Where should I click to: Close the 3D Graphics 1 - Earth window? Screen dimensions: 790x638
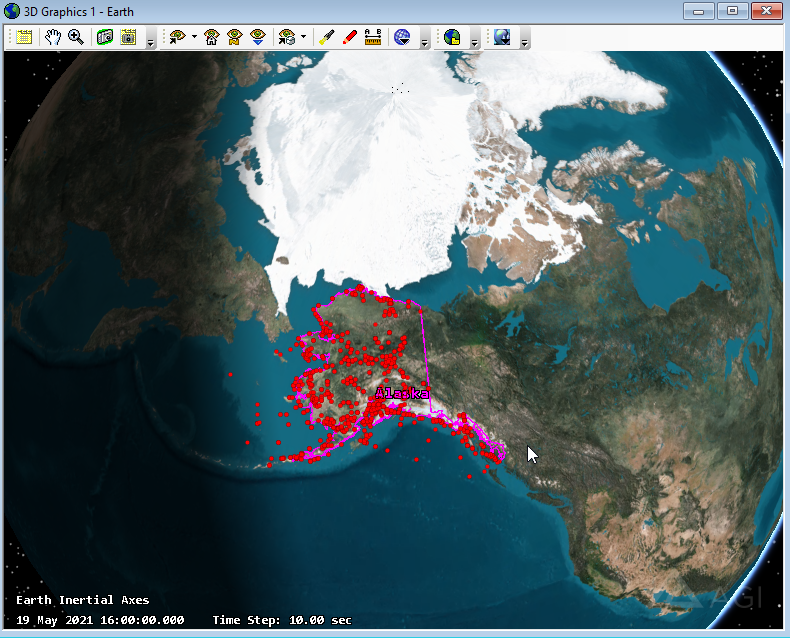point(766,11)
